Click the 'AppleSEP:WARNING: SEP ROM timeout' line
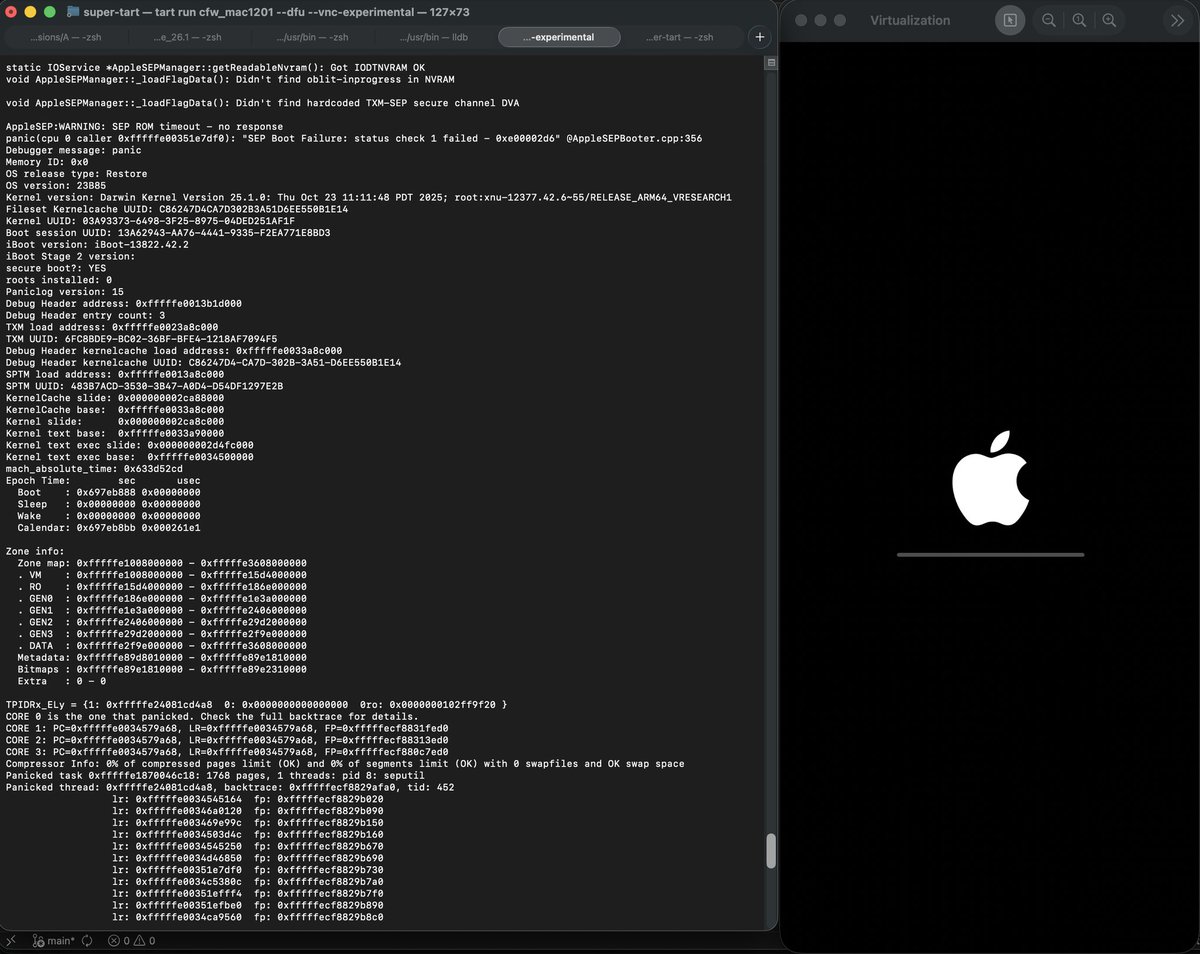Viewport: 1200px width, 954px height. point(144,126)
